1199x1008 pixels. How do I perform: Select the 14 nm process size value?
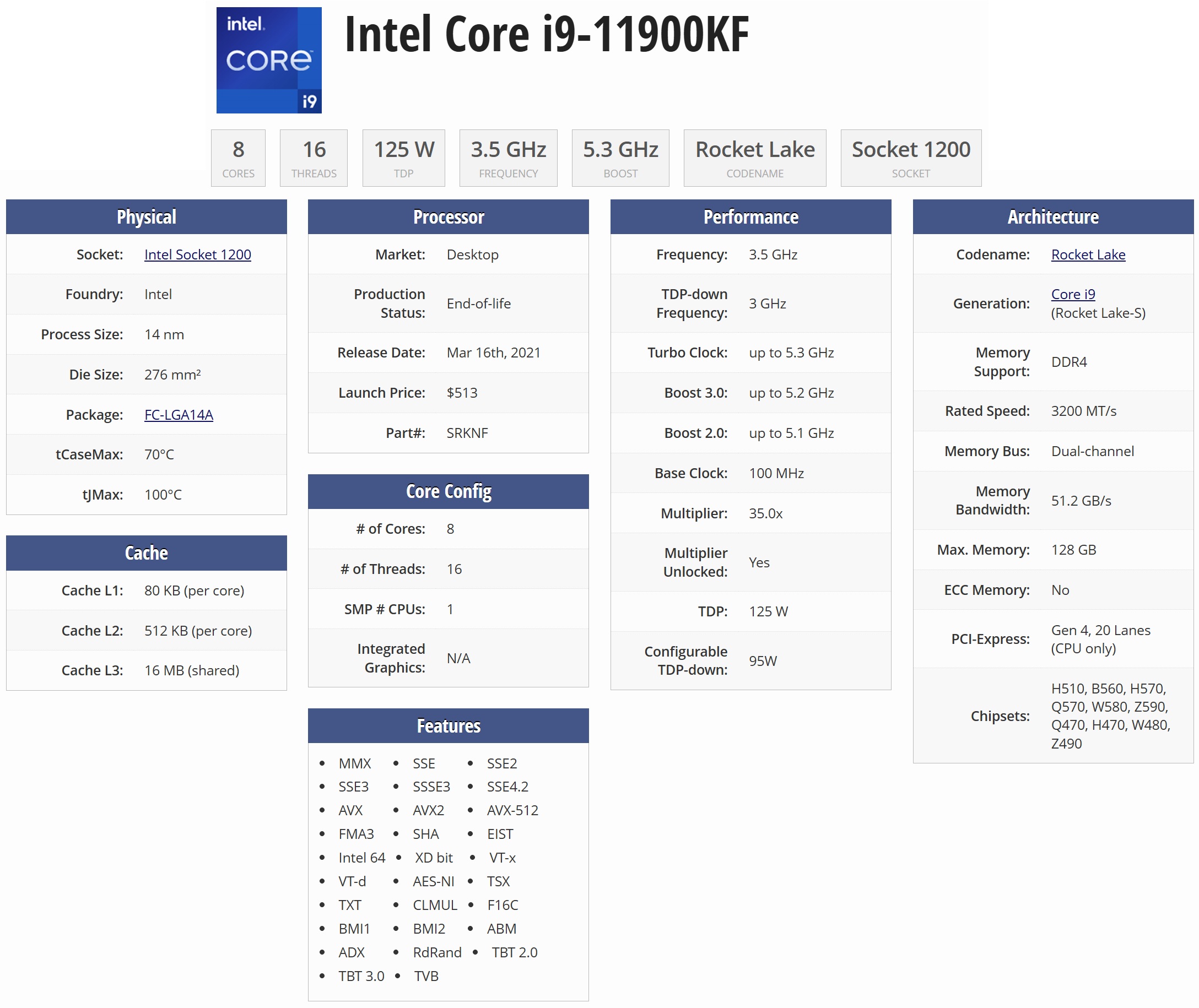pos(164,334)
